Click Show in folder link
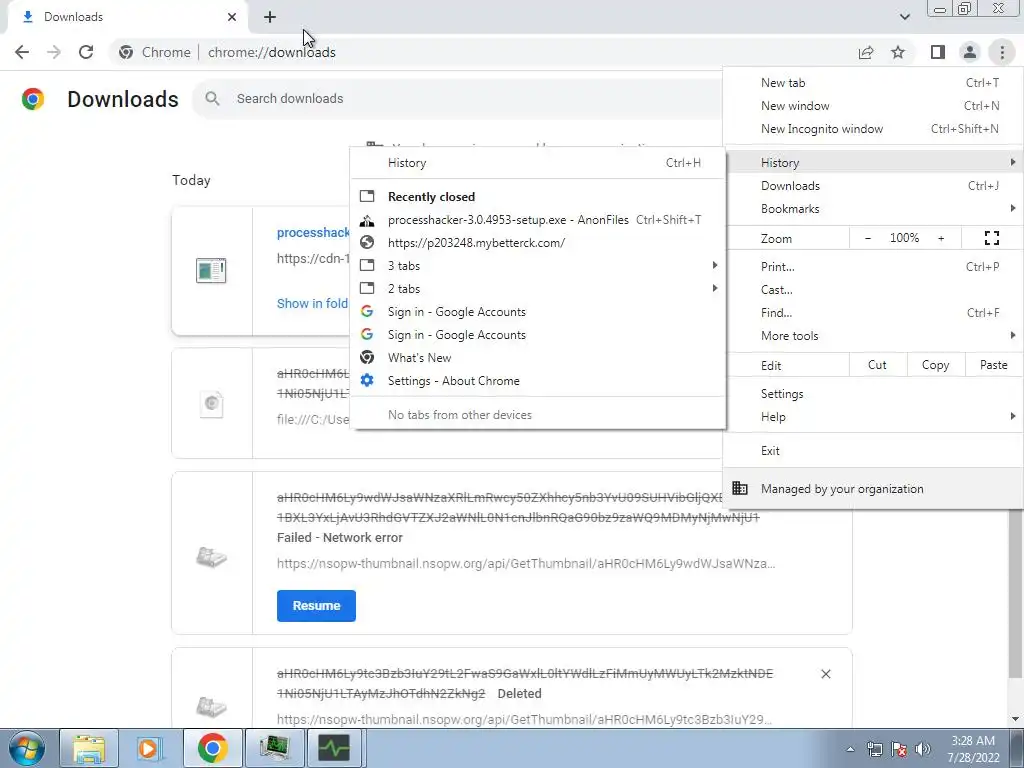 (312, 303)
